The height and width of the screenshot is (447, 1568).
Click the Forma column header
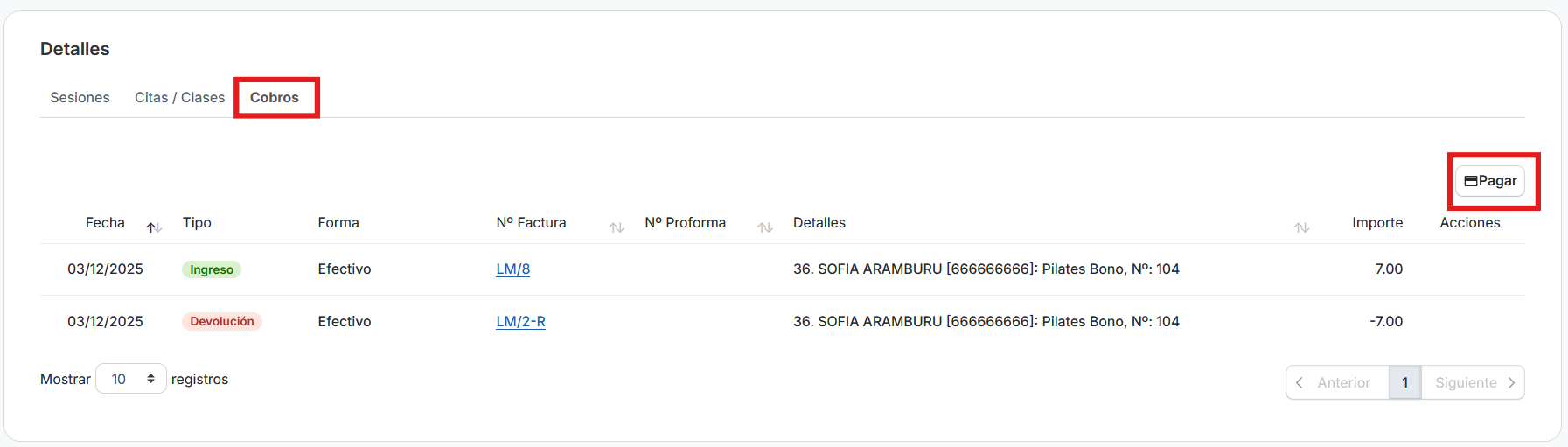[338, 222]
